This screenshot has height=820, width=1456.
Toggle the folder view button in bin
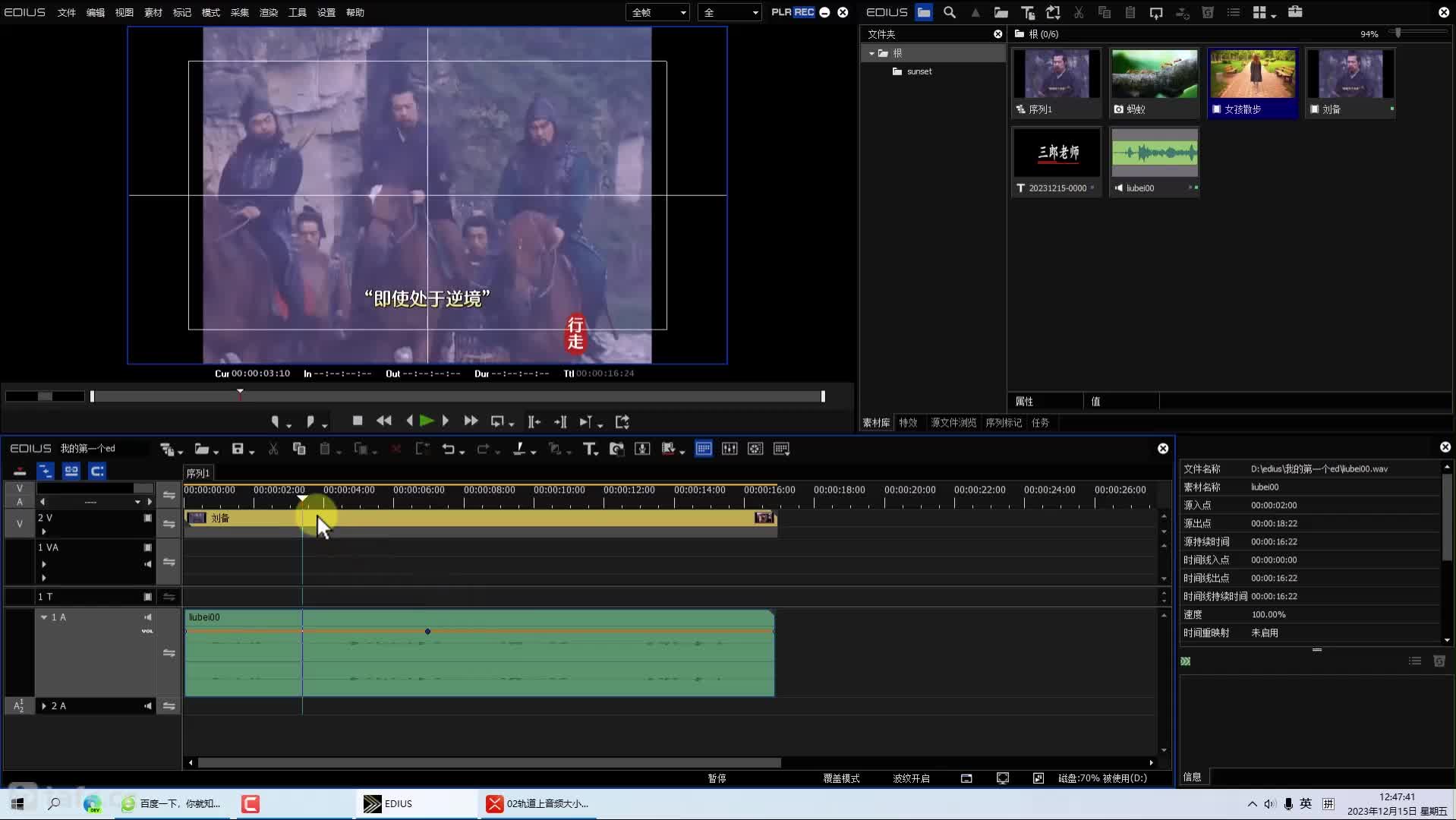[924, 12]
